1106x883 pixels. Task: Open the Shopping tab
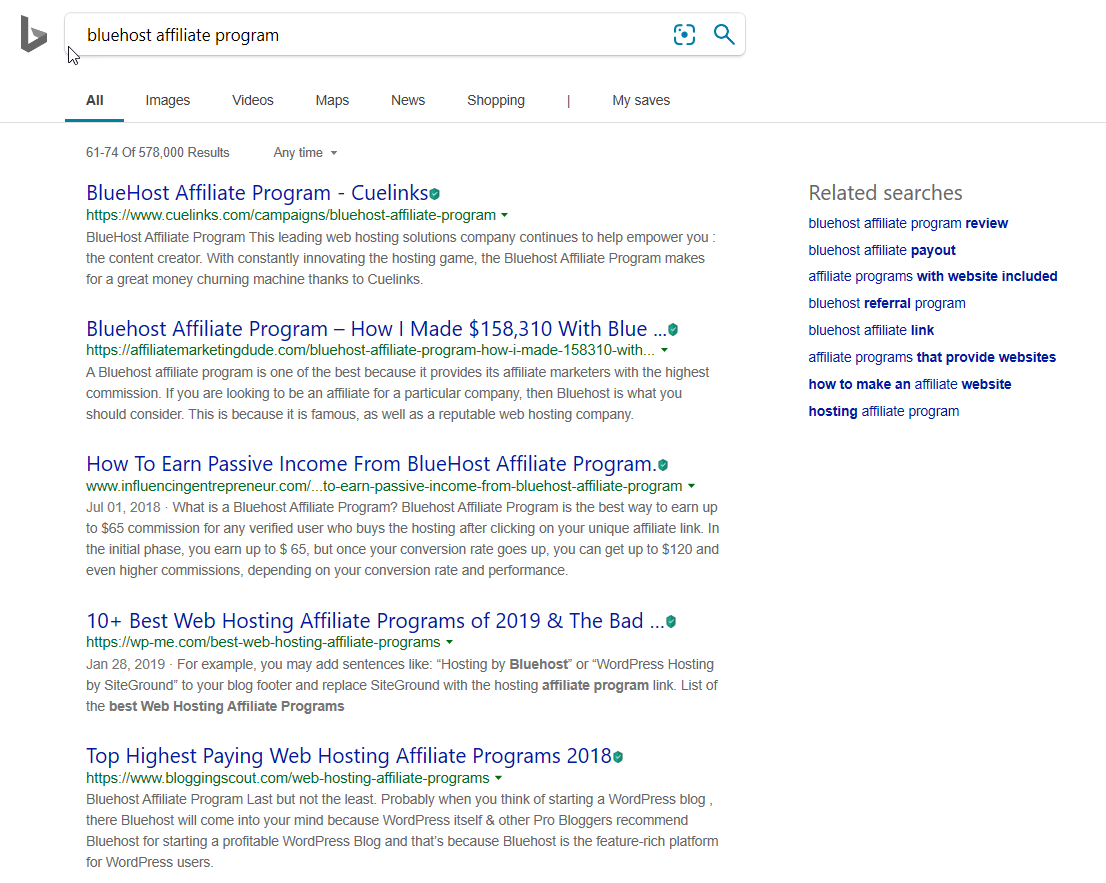point(496,100)
